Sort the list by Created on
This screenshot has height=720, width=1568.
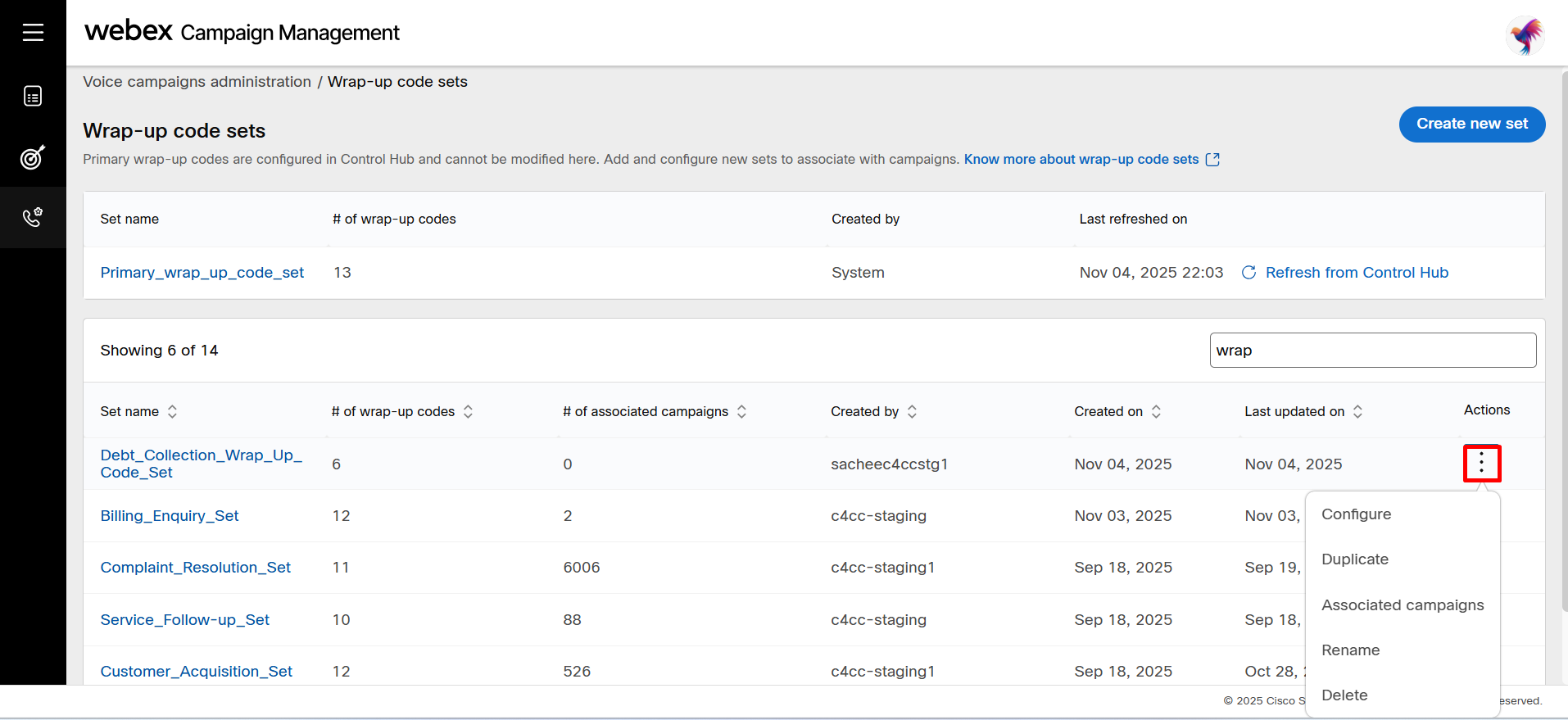(x=1156, y=412)
